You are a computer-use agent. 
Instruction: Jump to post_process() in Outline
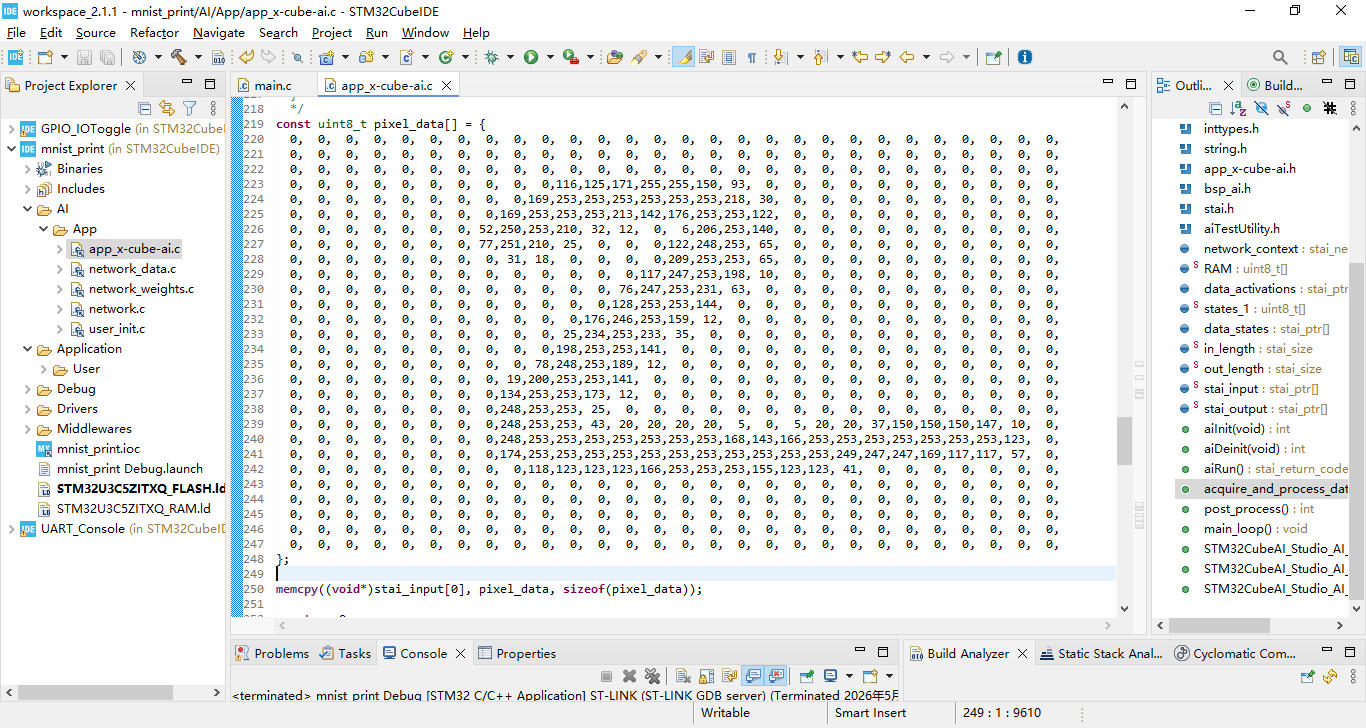tap(1258, 508)
